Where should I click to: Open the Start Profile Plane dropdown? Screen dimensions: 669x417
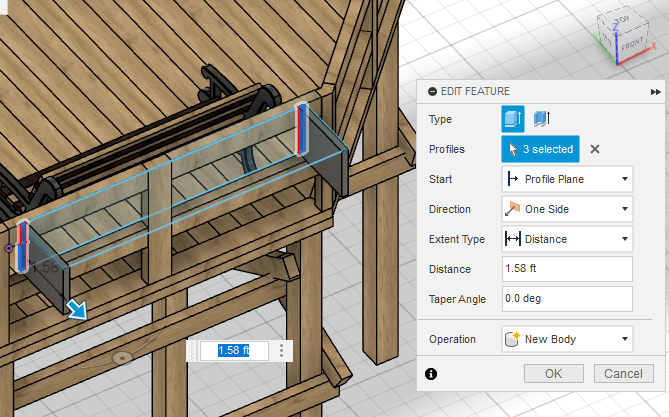pos(567,179)
